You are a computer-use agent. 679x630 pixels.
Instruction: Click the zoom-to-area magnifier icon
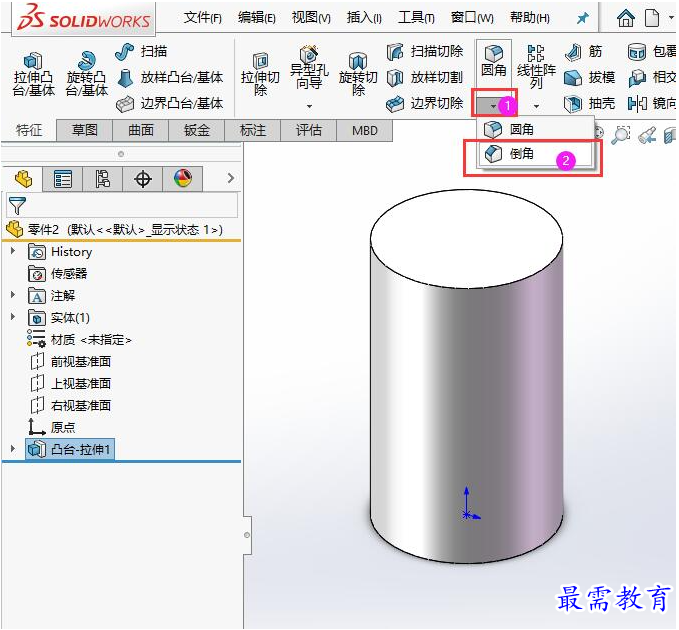tap(621, 135)
